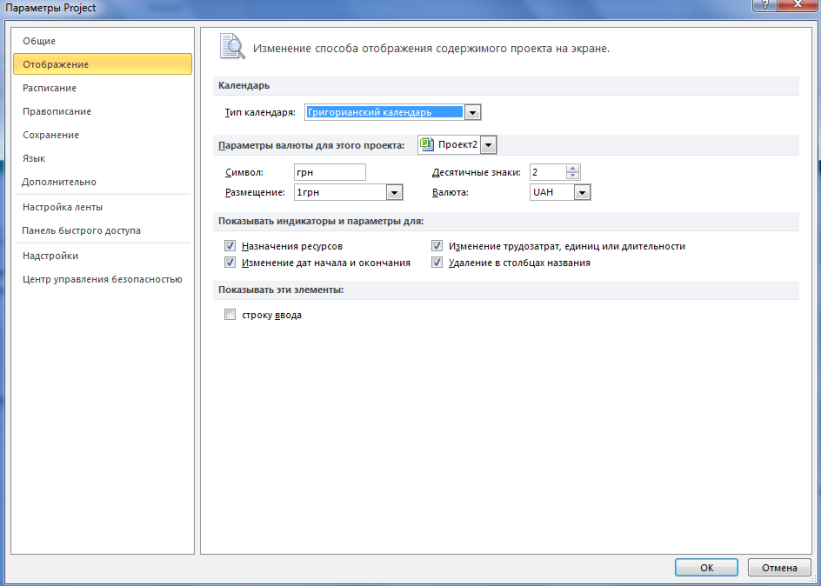
Task: Open Центр управления безопасностью
Action: [x=102, y=280]
